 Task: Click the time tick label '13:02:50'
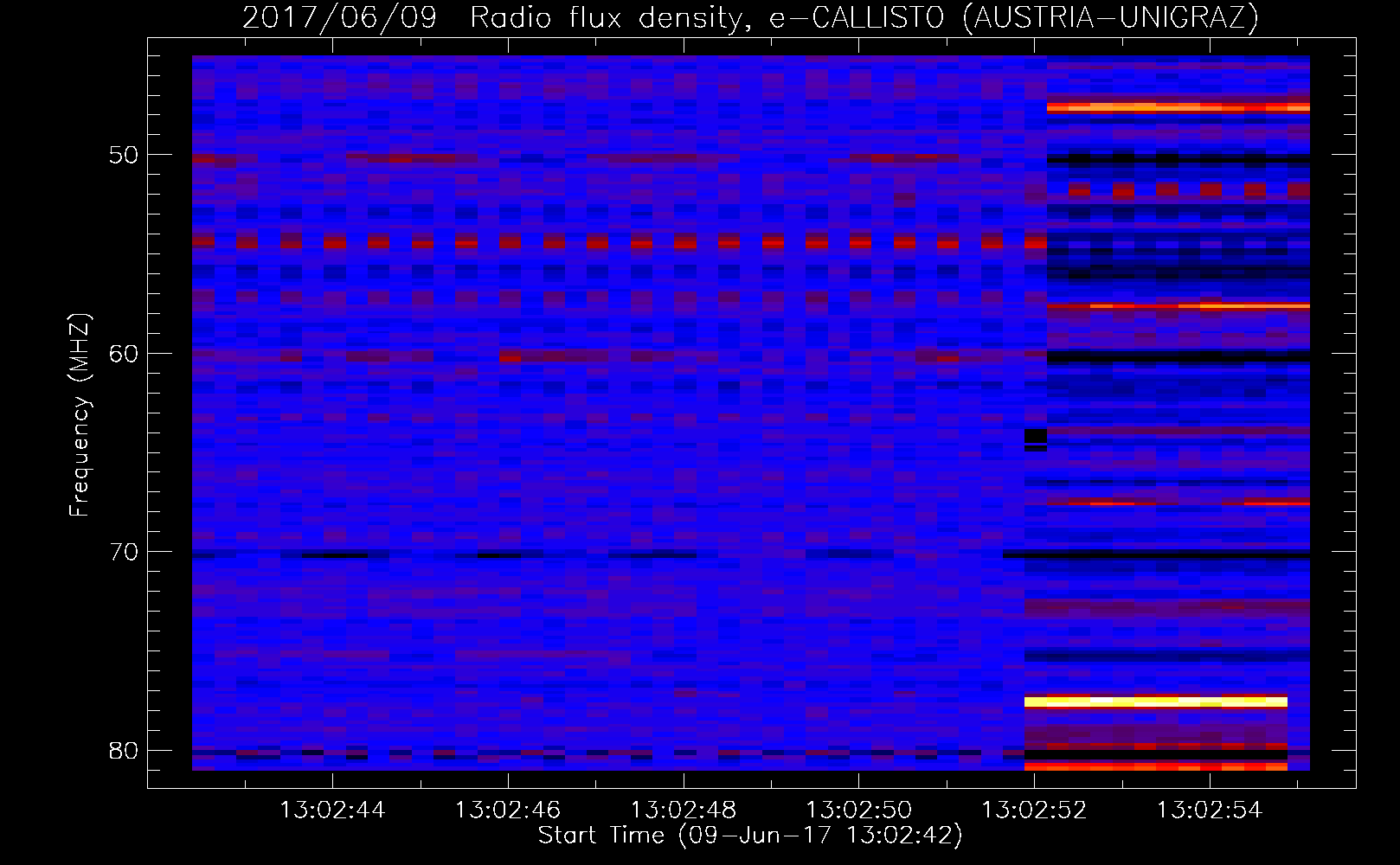pos(858,811)
